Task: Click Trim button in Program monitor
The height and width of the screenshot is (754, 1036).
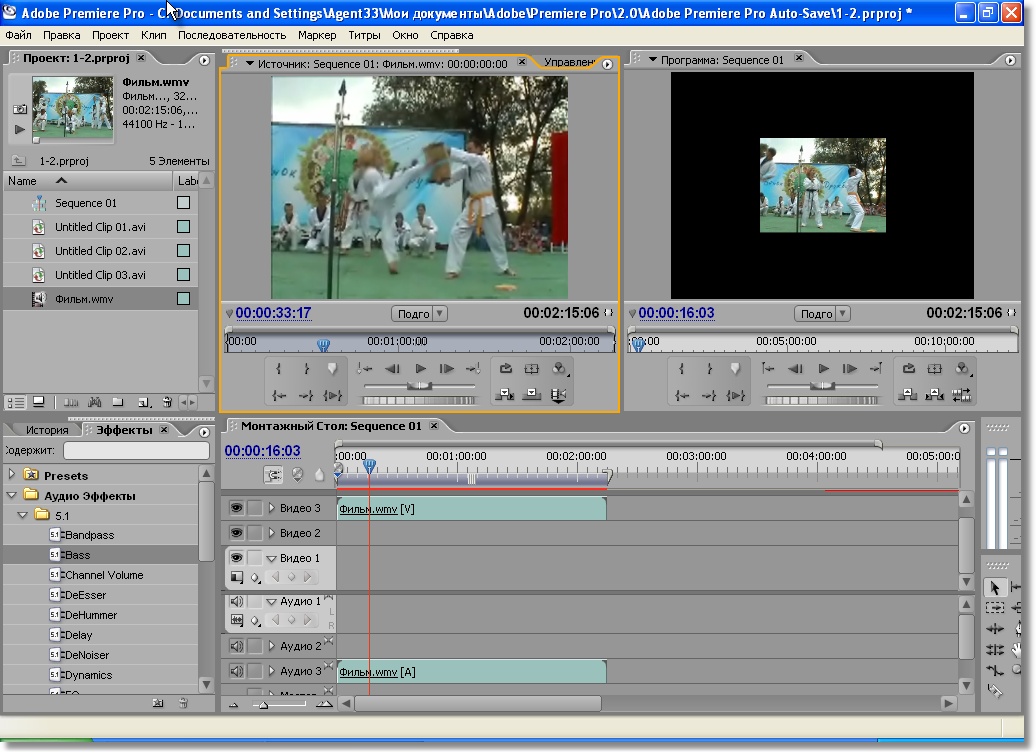Action: 961,395
